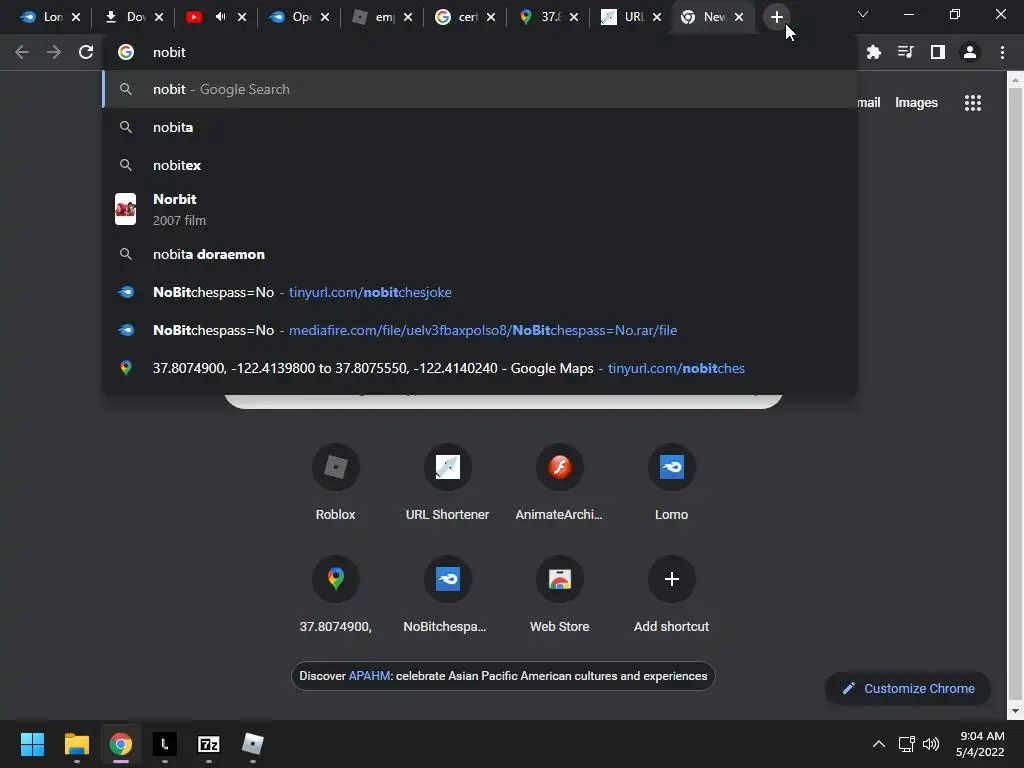The width and height of the screenshot is (1024, 768).
Task: Expand the tab search dropdown arrow
Action: coord(863,14)
